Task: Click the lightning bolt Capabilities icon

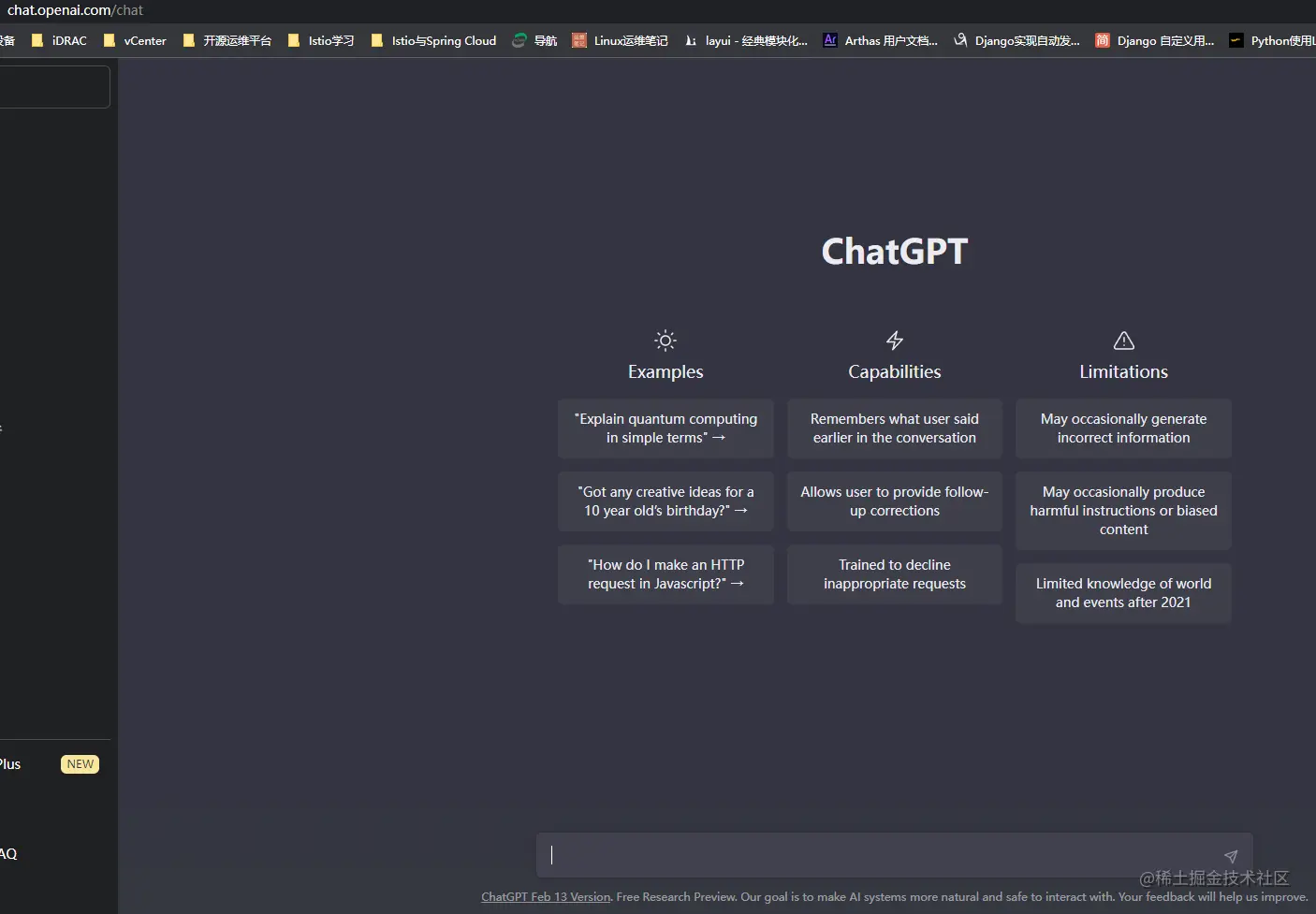Action: click(x=895, y=341)
